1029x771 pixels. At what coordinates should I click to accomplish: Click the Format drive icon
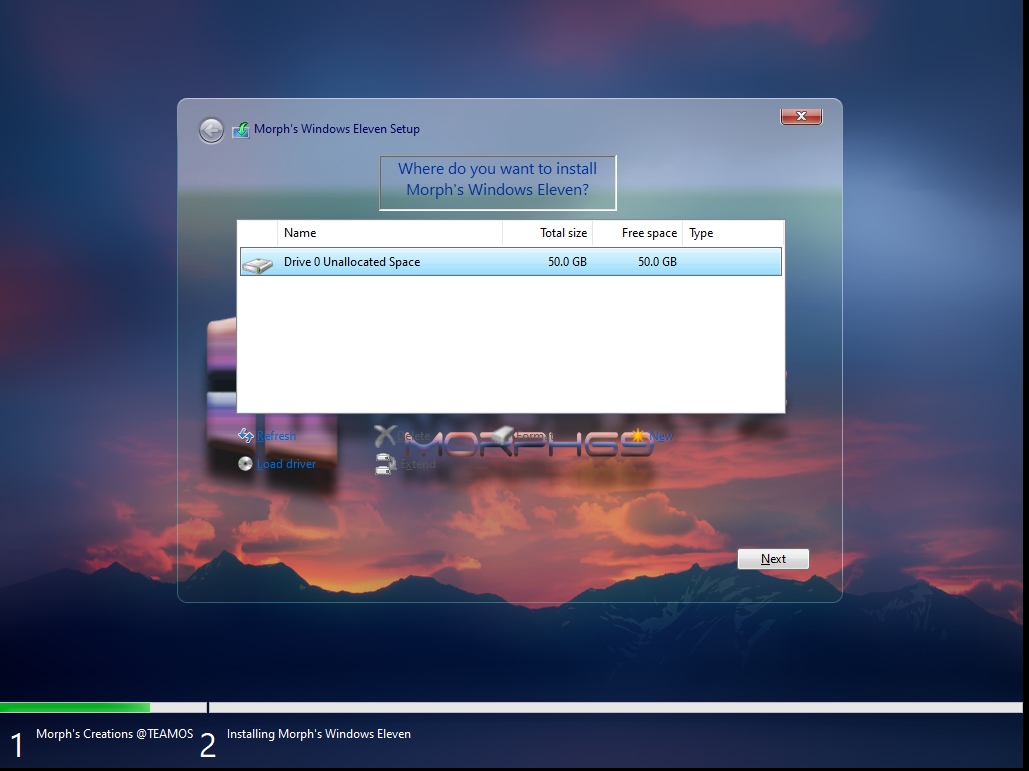tap(503, 434)
